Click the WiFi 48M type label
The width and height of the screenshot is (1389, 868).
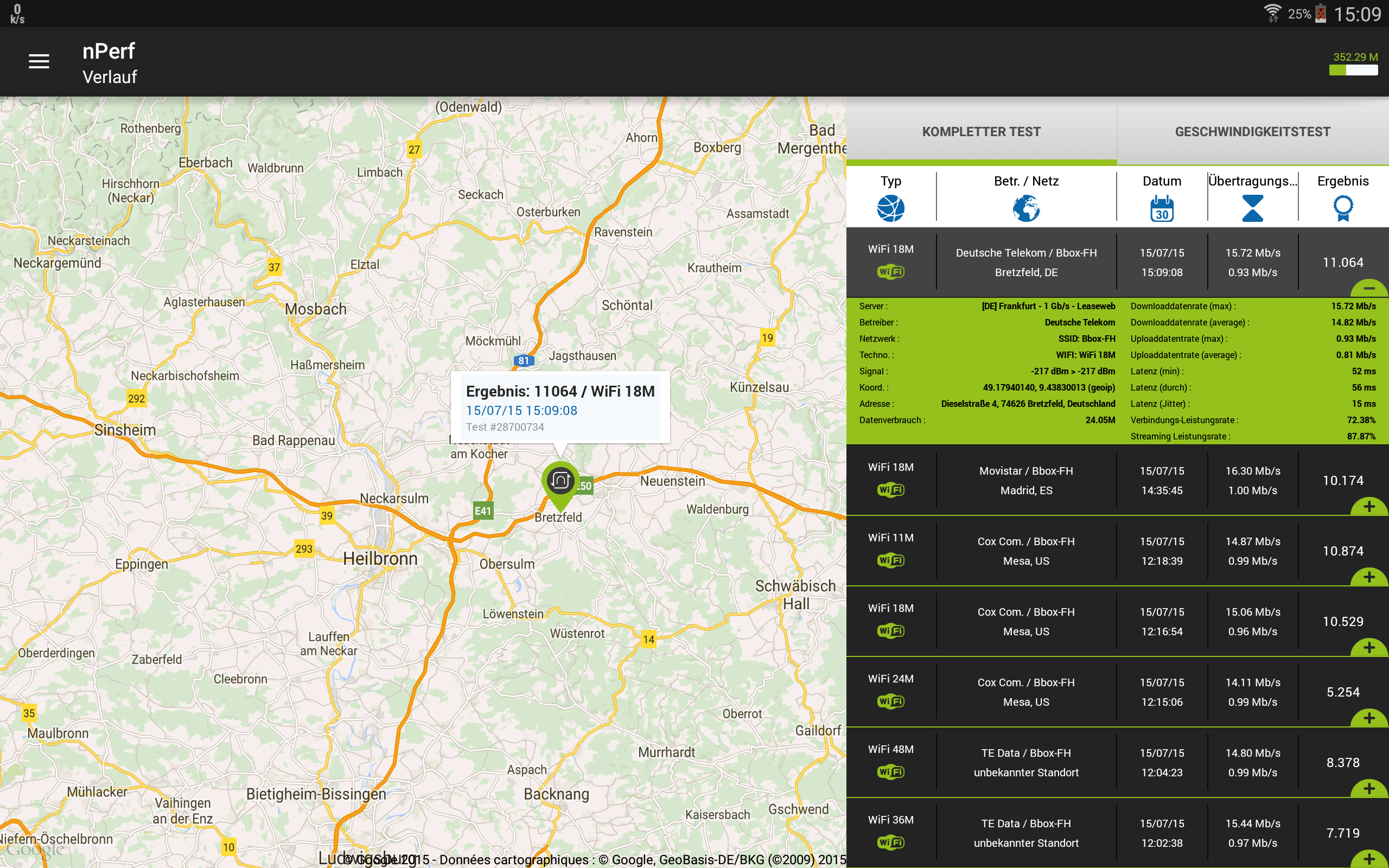[891, 750]
